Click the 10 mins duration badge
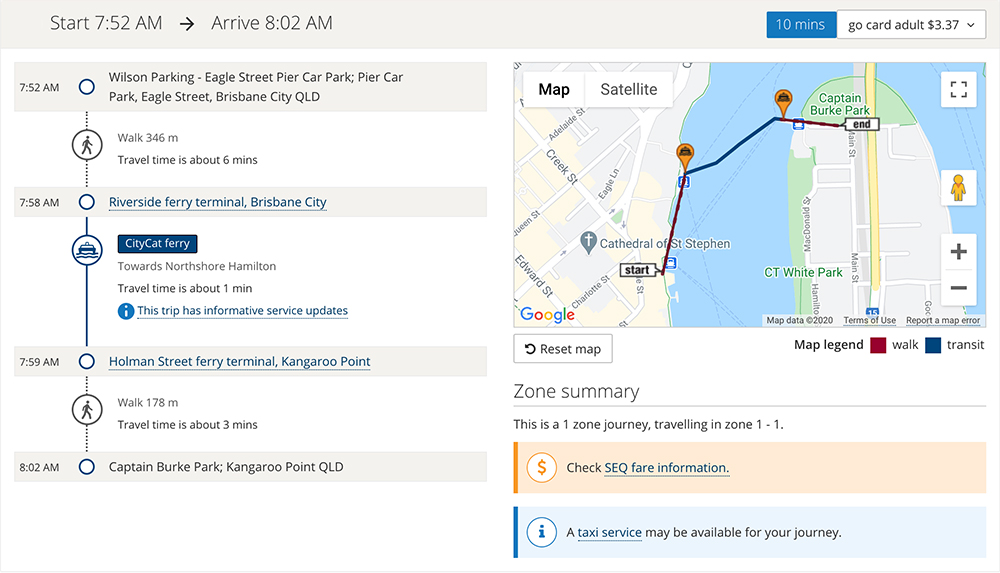 pyautogui.click(x=801, y=25)
